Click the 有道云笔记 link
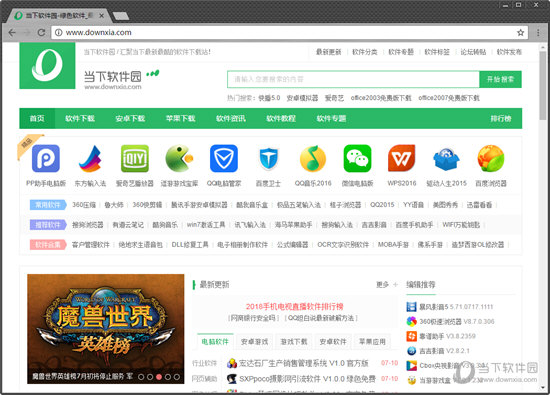This screenshot has height=395, width=550. click(128, 225)
